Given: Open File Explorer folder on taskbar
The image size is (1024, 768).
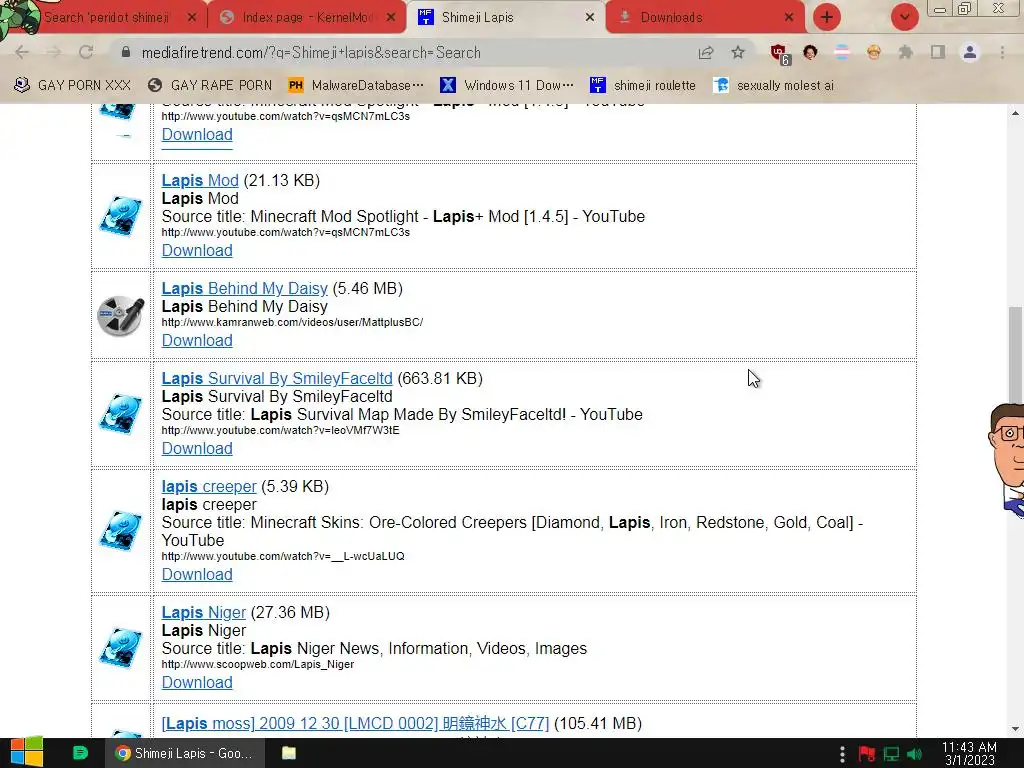Looking at the screenshot, I should 289,753.
